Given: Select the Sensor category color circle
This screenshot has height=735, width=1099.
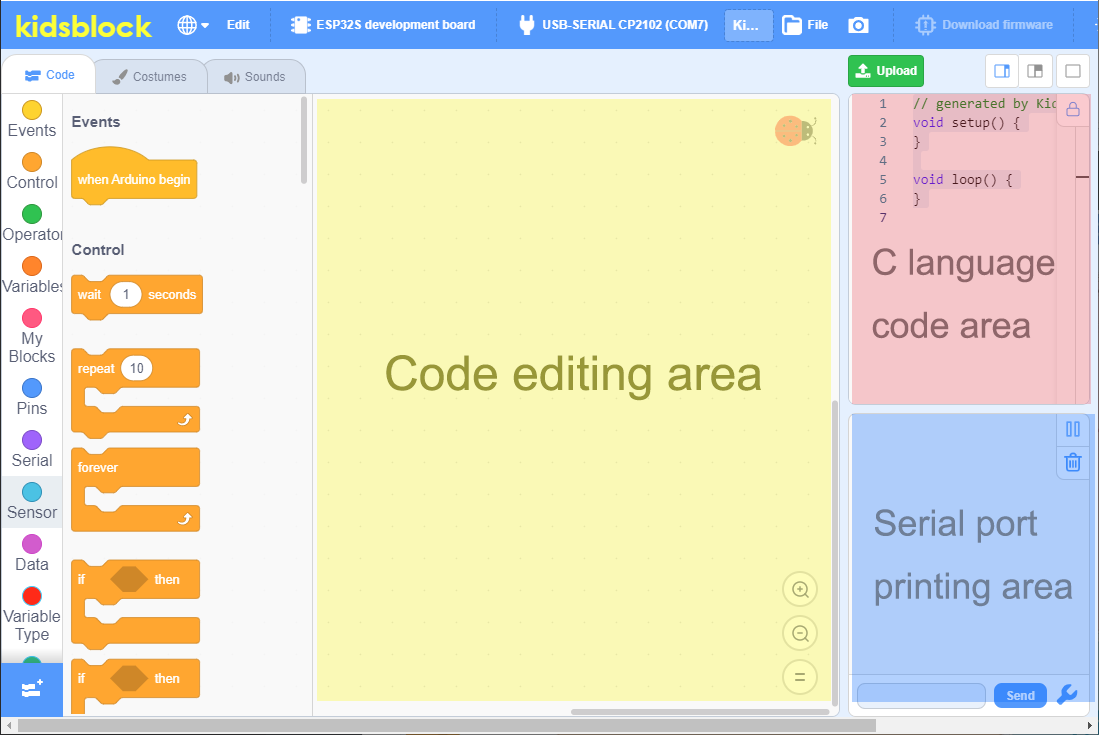Looking at the screenshot, I should [32, 492].
